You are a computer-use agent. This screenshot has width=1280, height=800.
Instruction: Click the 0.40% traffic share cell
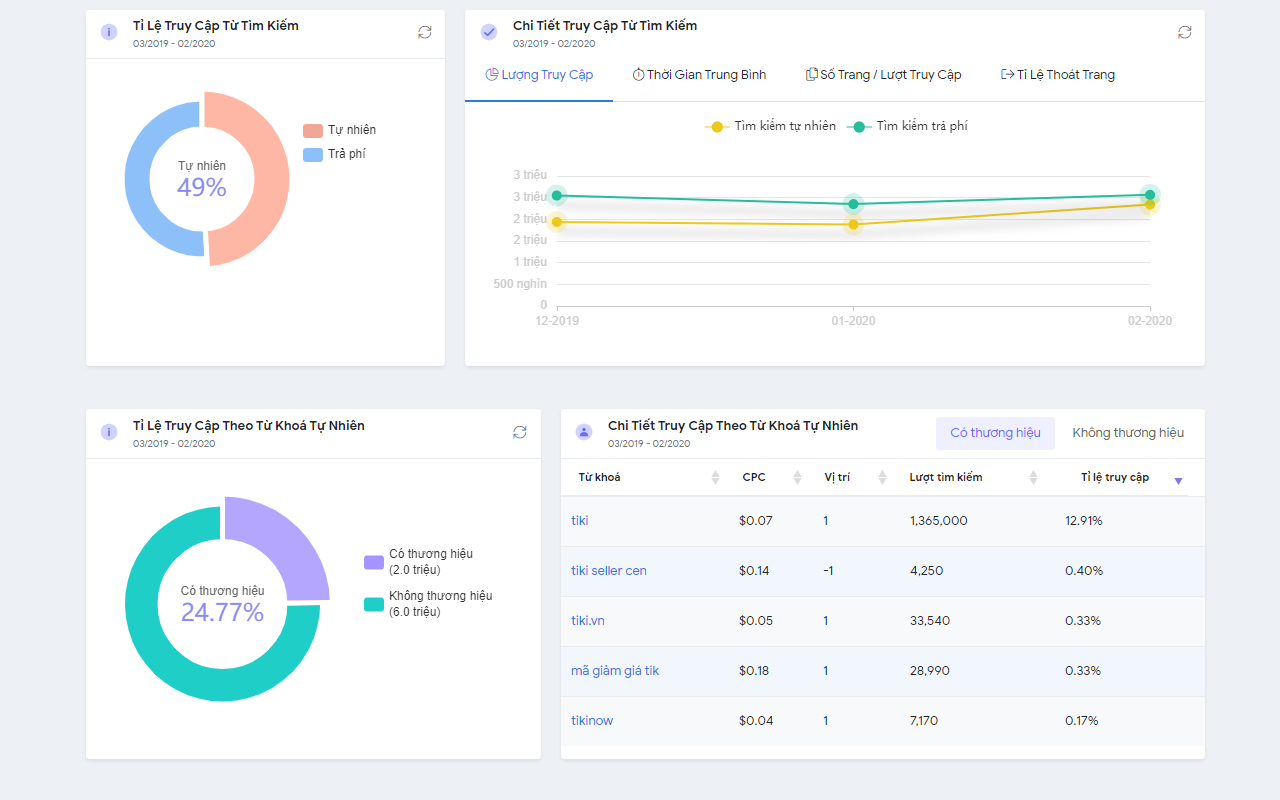point(1084,571)
